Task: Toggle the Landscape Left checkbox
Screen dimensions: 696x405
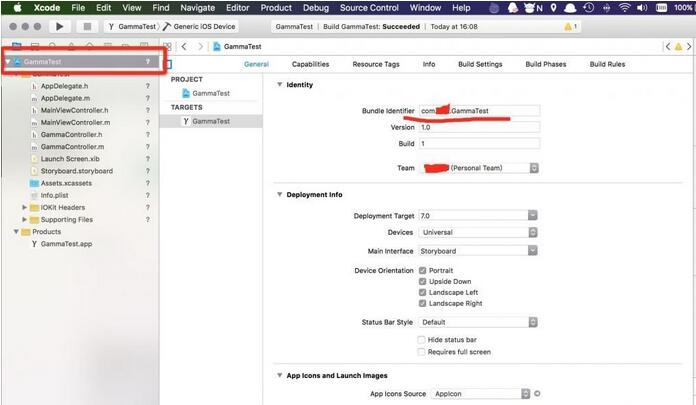Action: click(422, 292)
